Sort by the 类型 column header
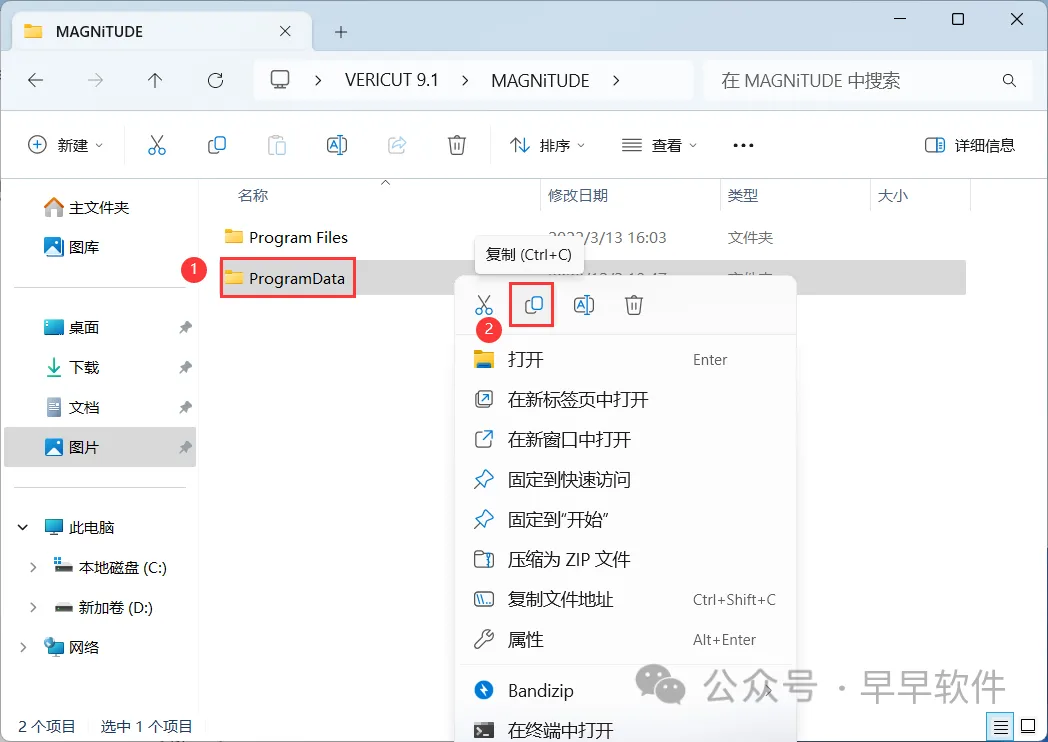 coord(743,196)
